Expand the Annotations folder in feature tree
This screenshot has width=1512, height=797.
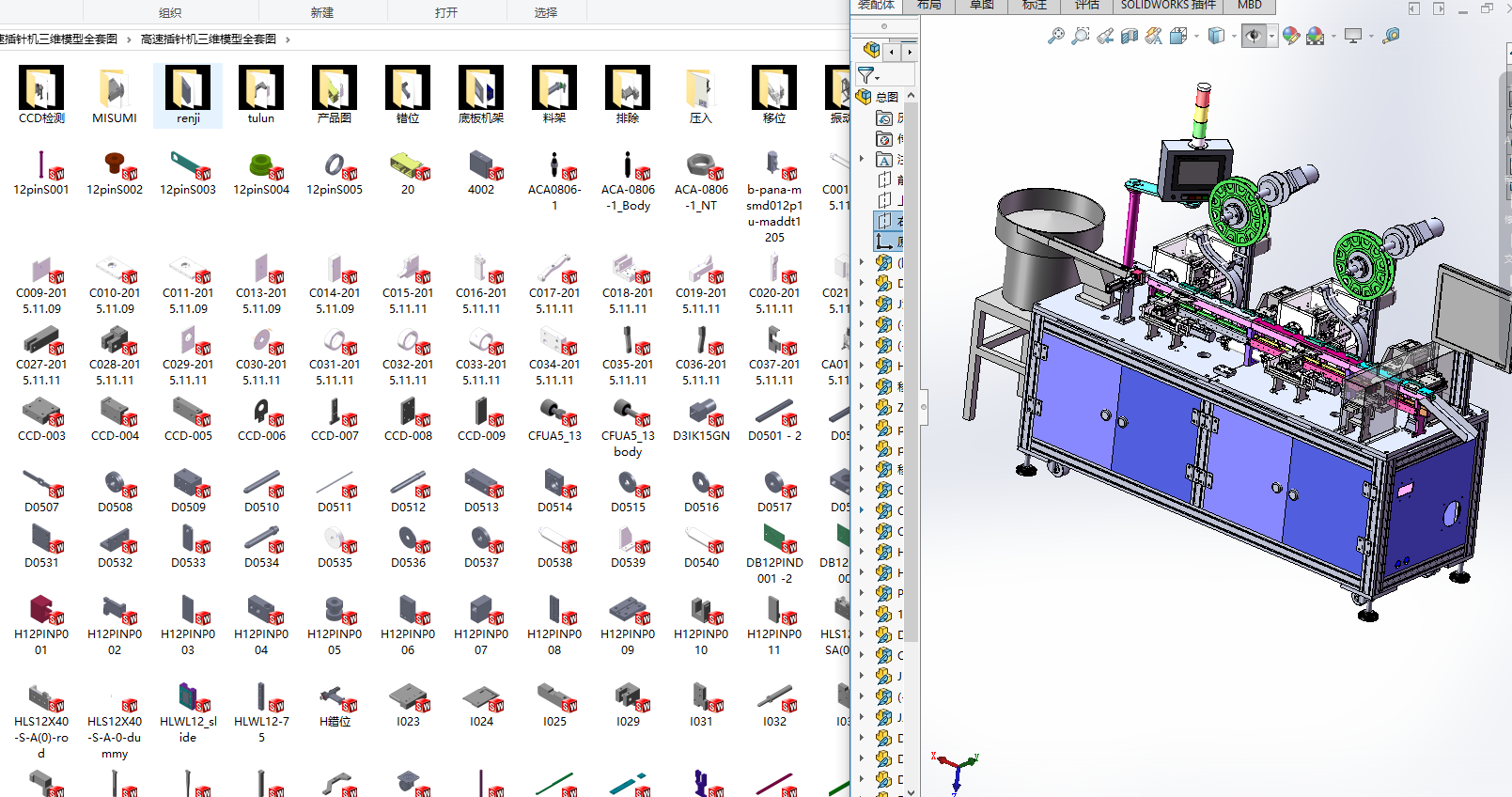[x=862, y=159]
